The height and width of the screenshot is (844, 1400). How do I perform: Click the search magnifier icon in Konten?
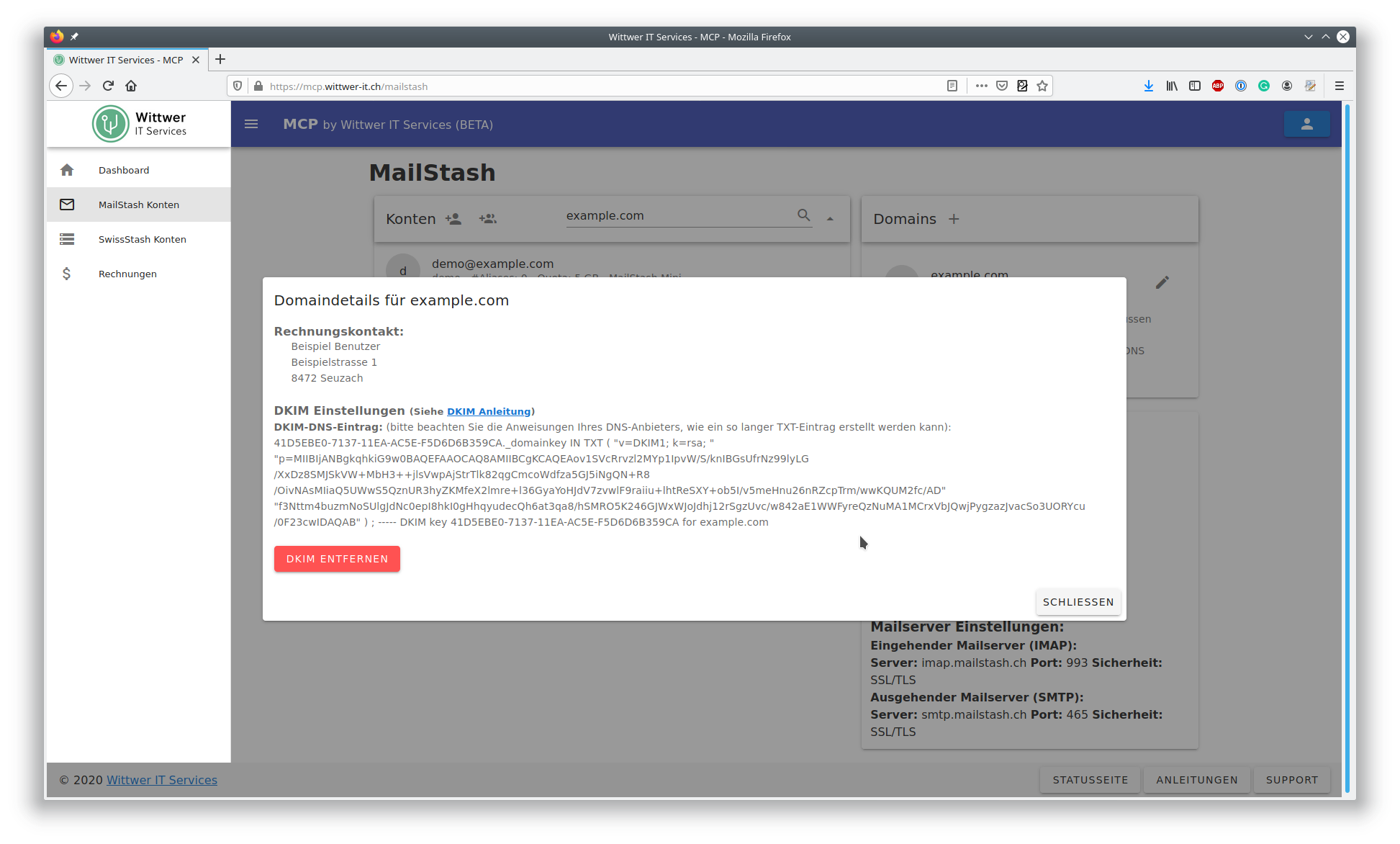[804, 215]
